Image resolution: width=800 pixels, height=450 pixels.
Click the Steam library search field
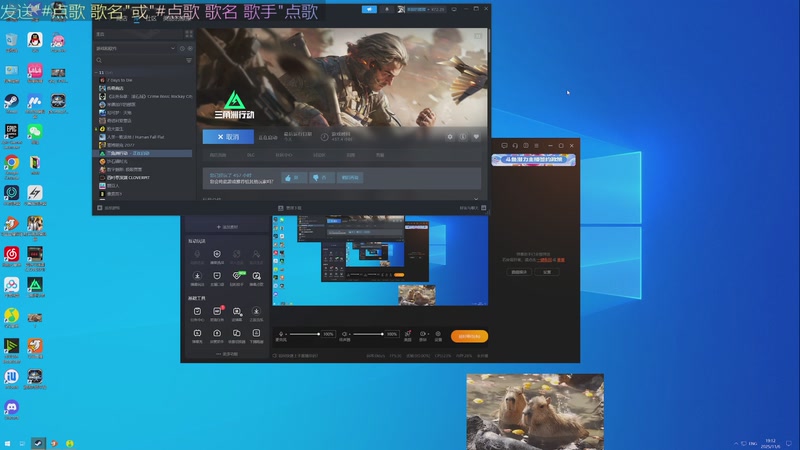pos(139,60)
